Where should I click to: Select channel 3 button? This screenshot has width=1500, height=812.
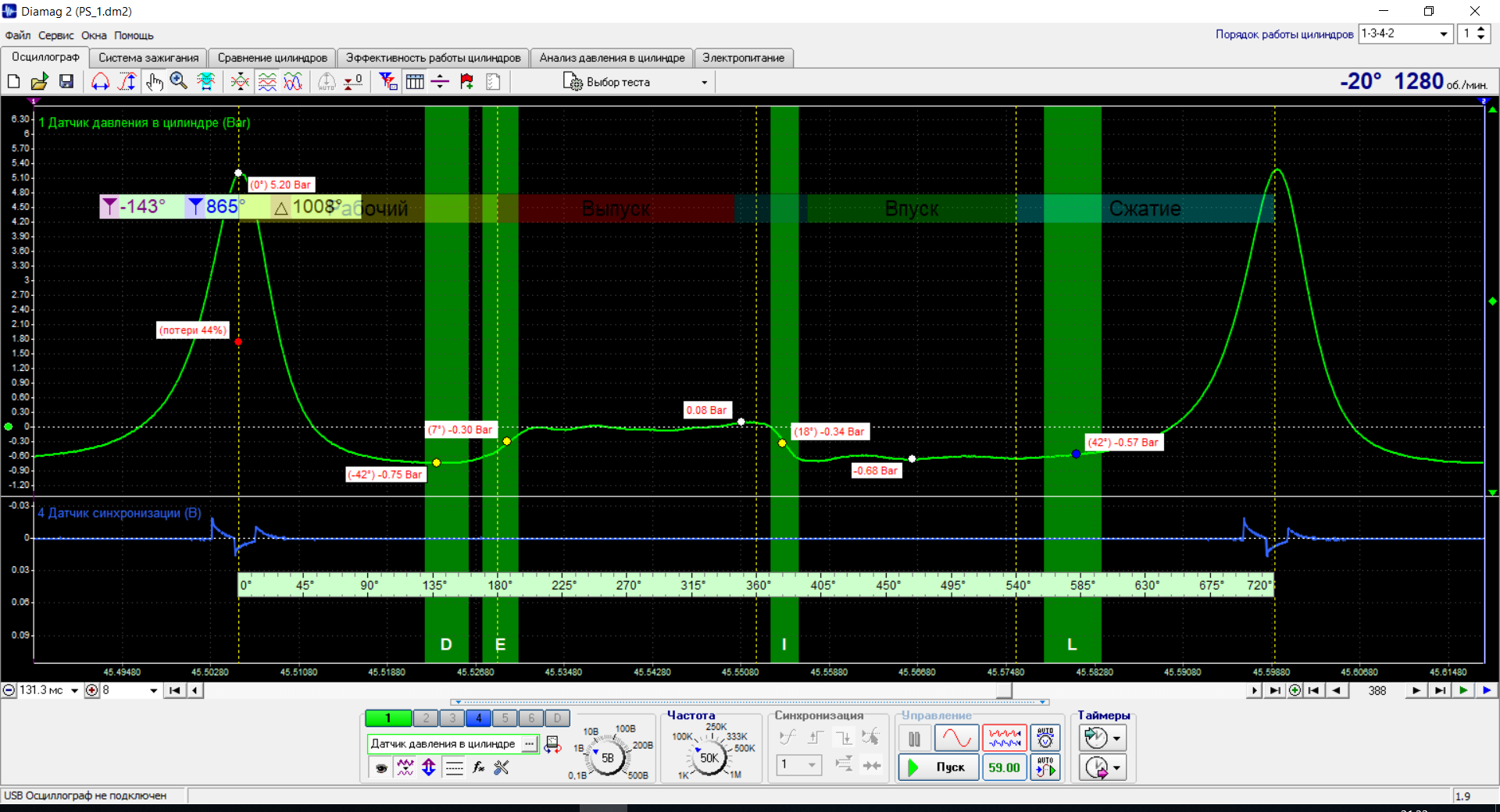pyautogui.click(x=452, y=718)
